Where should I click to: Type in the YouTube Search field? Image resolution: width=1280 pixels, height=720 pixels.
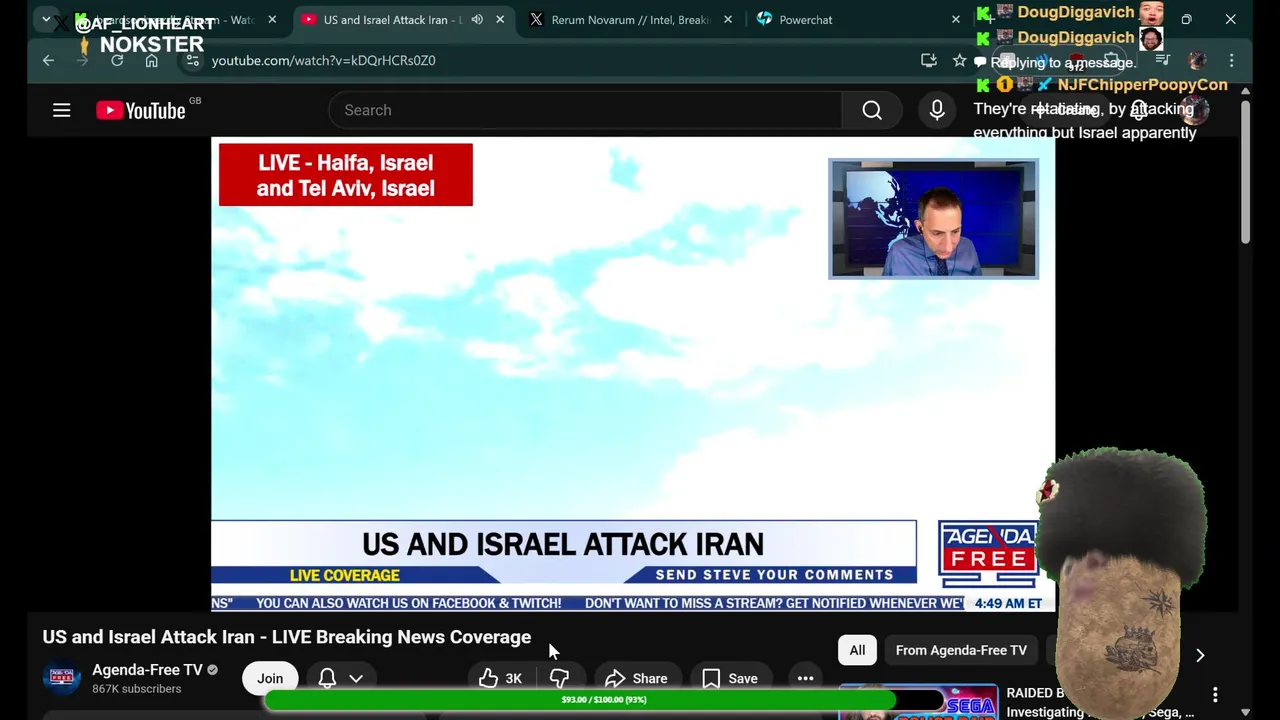point(585,110)
